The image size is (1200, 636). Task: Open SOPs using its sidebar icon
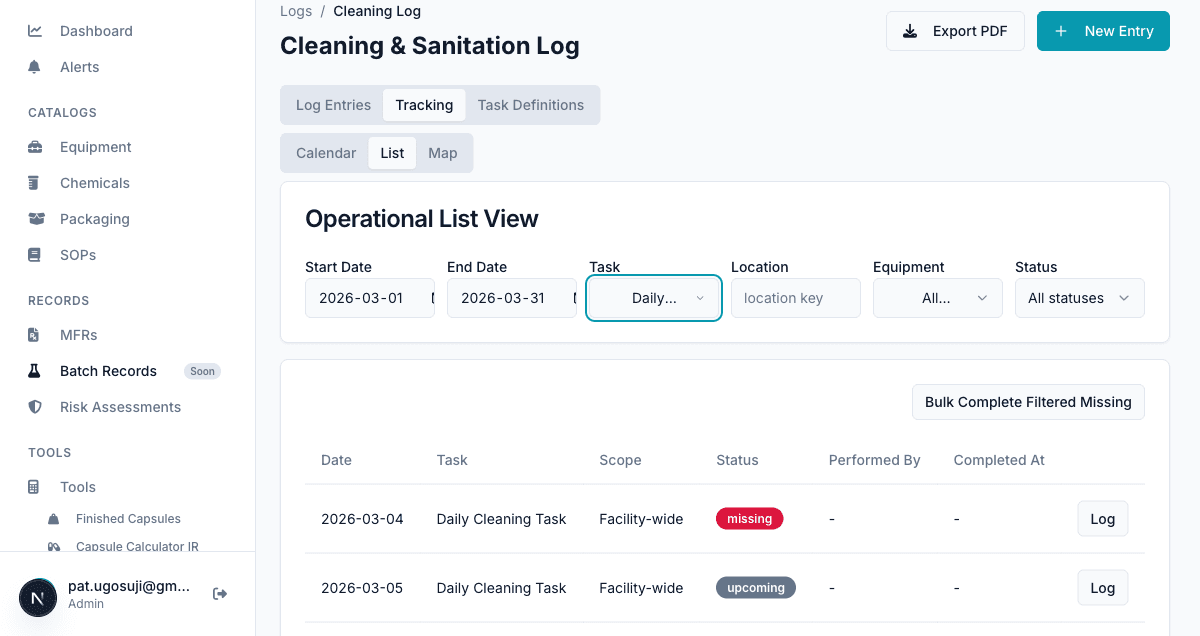click(35, 254)
